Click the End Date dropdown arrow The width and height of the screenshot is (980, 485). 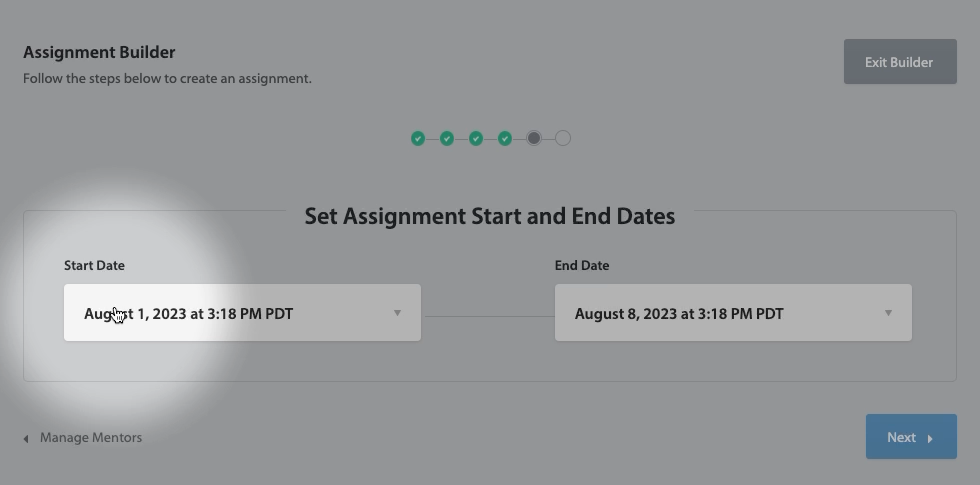(x=888, y=313)
